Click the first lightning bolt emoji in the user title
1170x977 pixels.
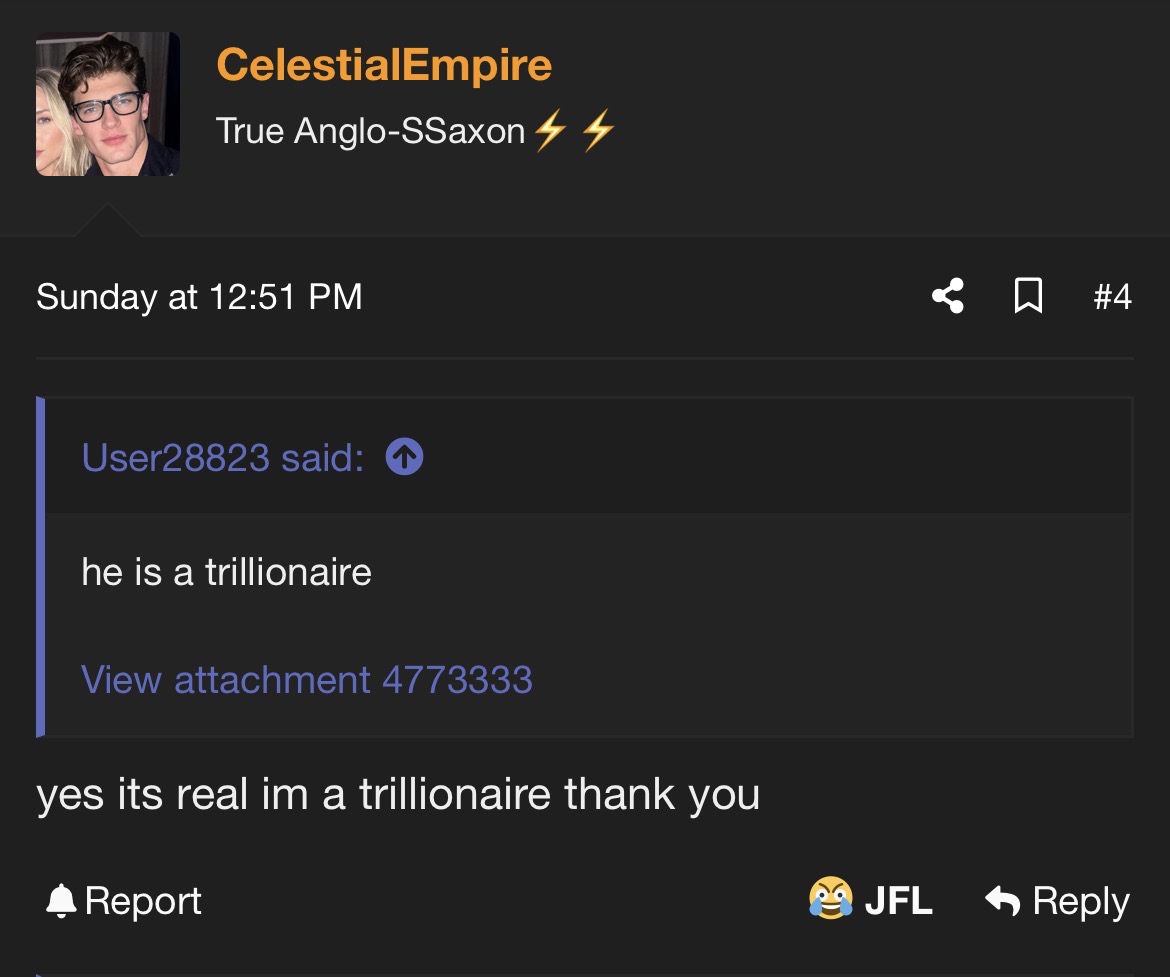pos(549,131)
